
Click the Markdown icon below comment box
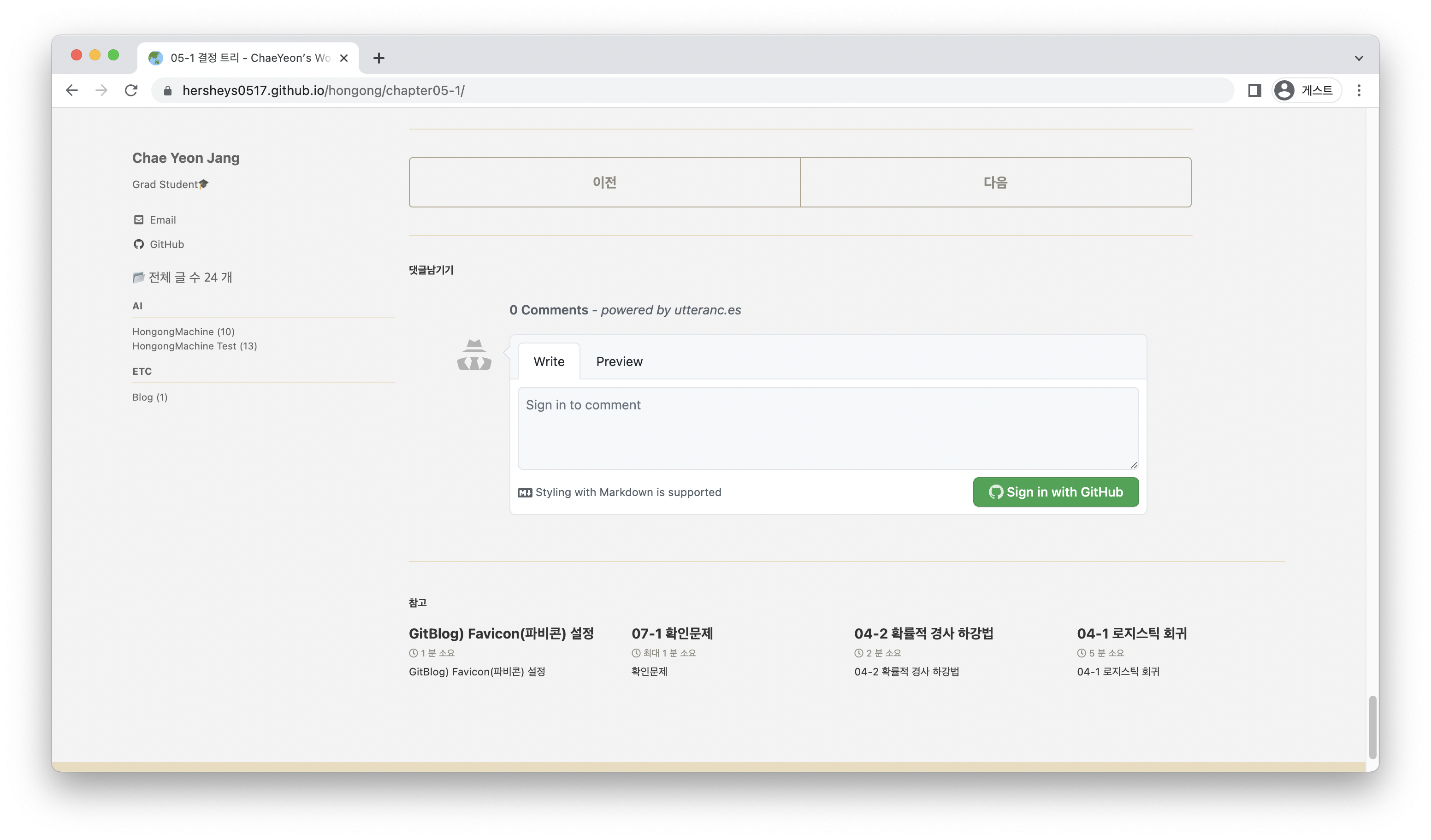coord(525,493)
